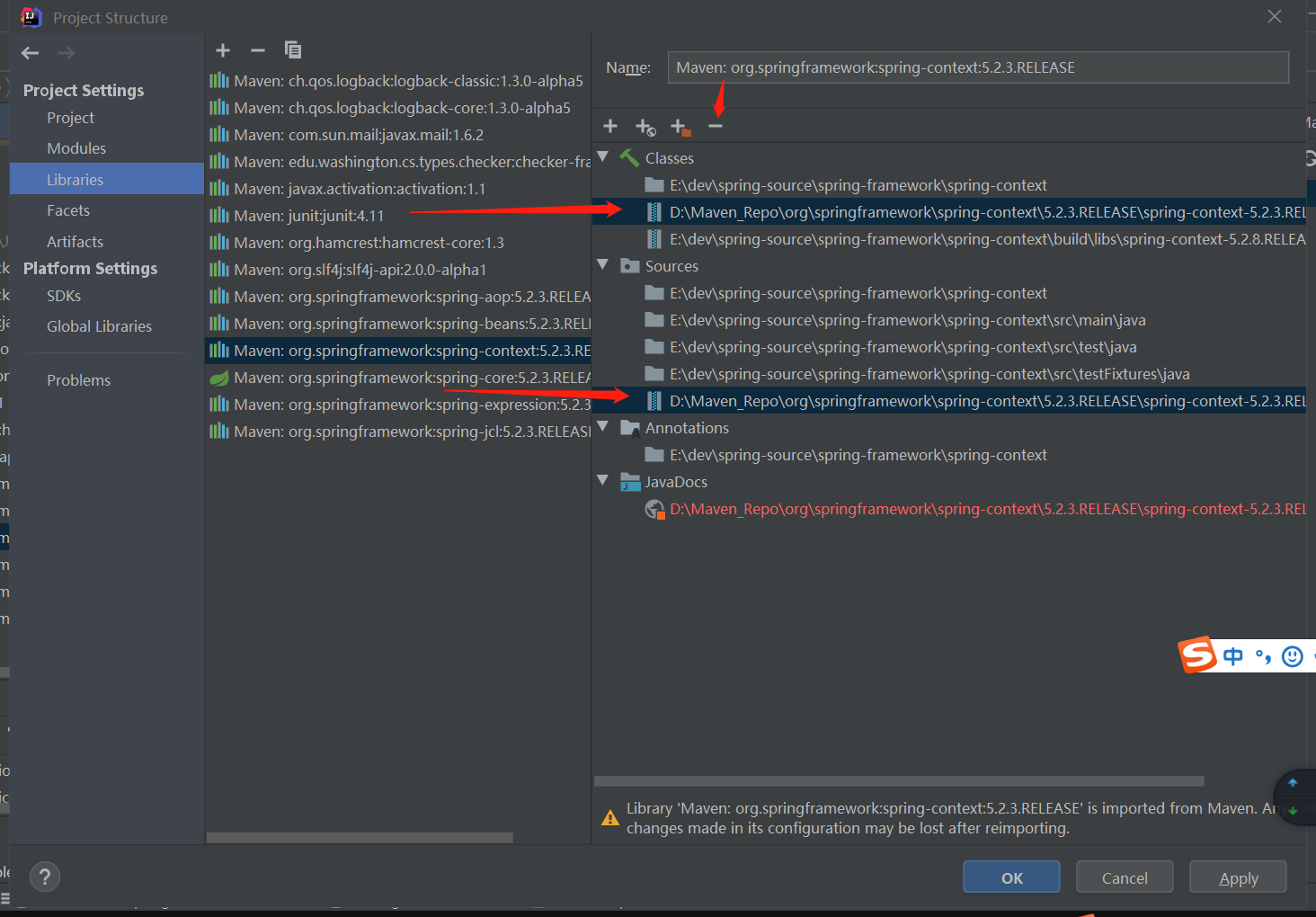Remove the selected root entry

[x=716, y=127]
